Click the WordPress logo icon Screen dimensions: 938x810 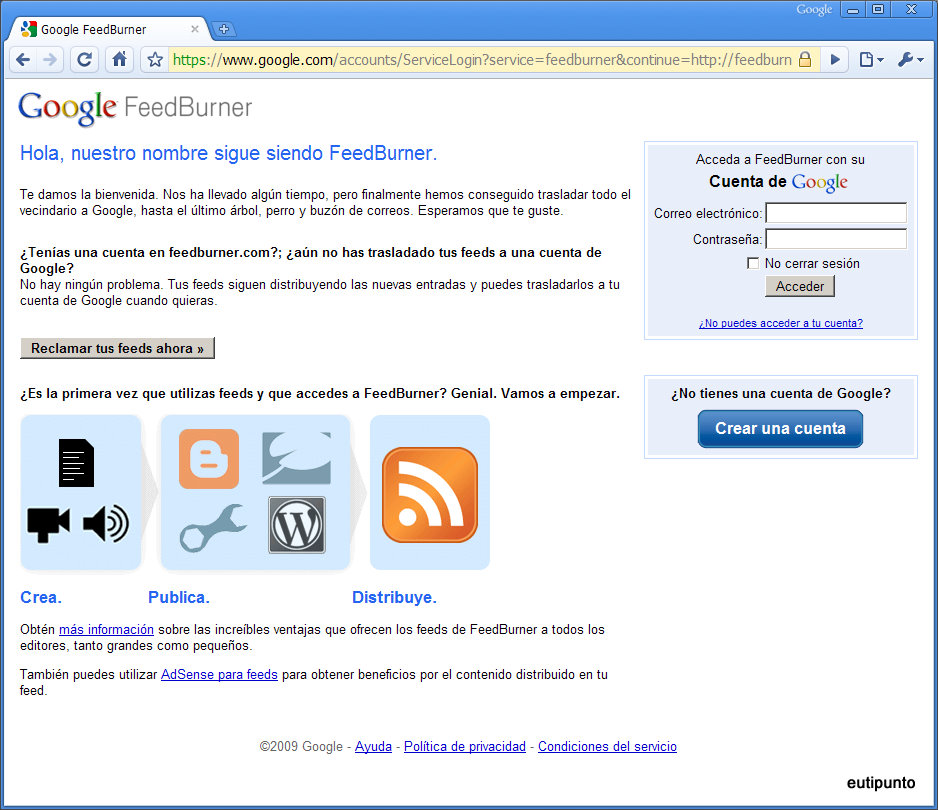click(x=297, y=525)
